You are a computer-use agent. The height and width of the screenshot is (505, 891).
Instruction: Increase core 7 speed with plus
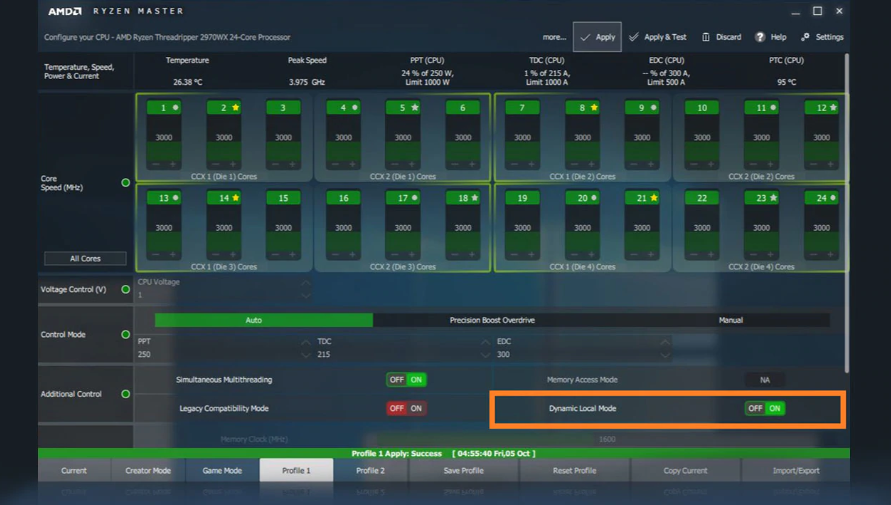(x=531, y=164)
